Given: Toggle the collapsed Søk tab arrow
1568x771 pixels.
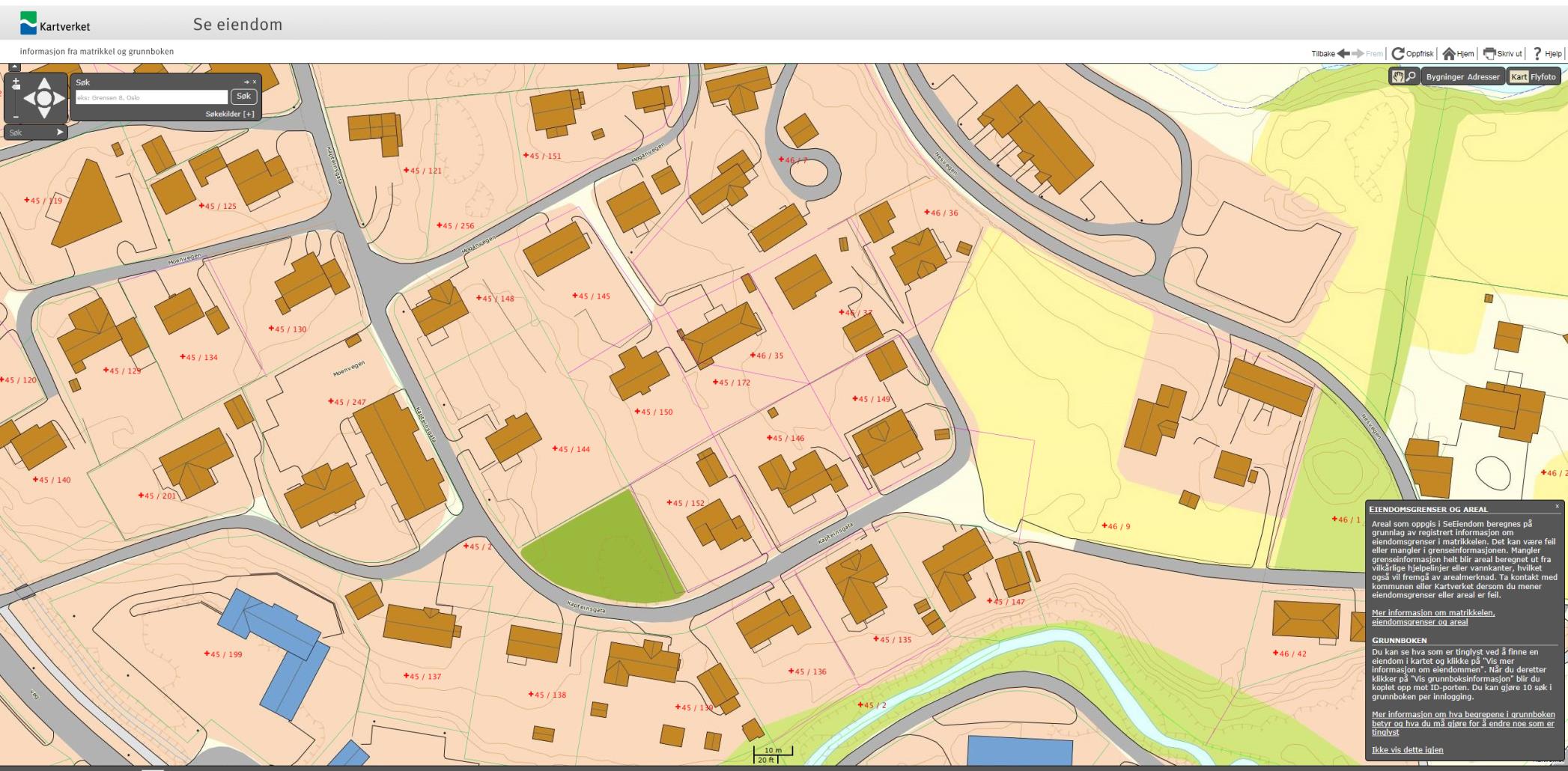Looking at the screenshot, I should click(60, 132).
